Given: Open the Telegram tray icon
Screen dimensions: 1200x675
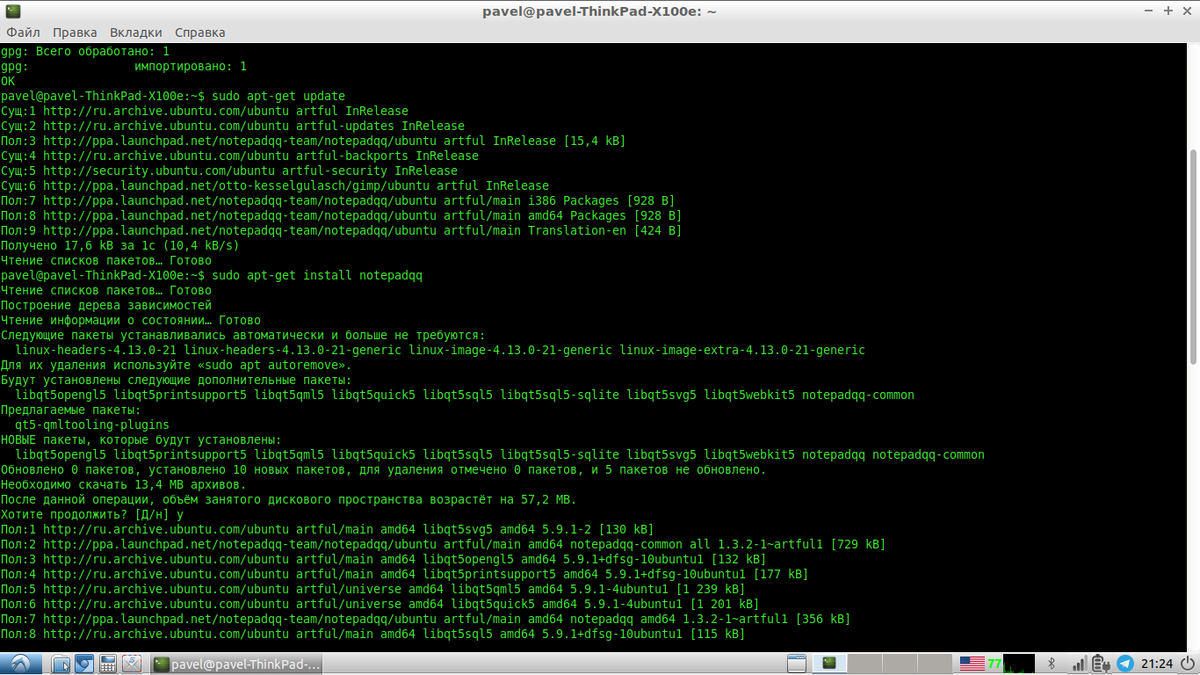Looking at the screenshot, I should click(1125, 663).
